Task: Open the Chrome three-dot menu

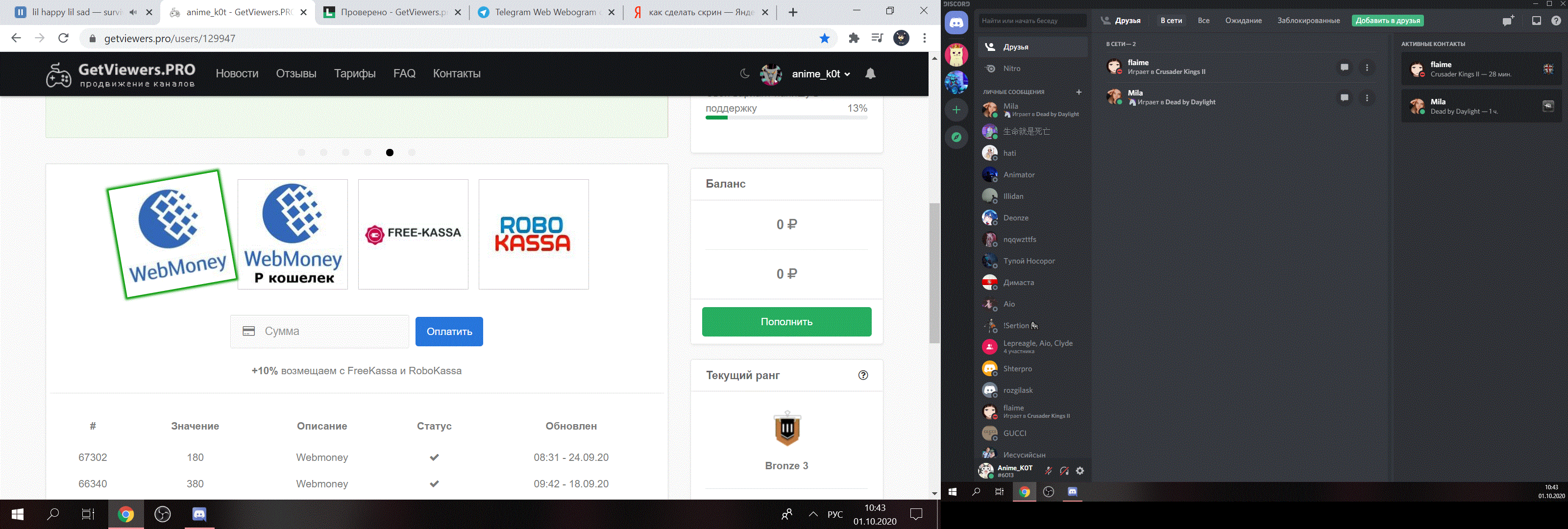Action: [925, 38]
